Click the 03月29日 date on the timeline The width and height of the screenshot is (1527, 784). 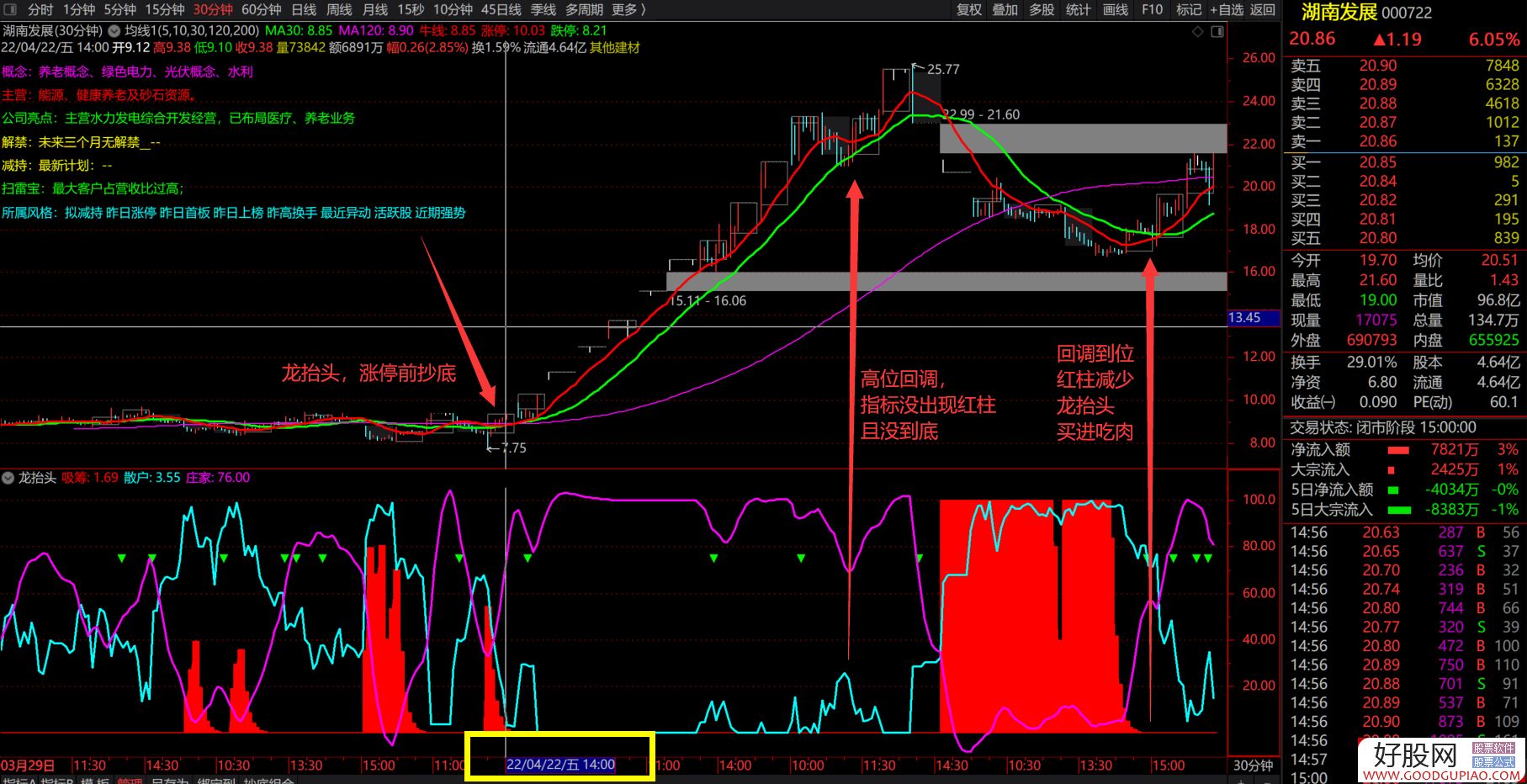point(28,765)
